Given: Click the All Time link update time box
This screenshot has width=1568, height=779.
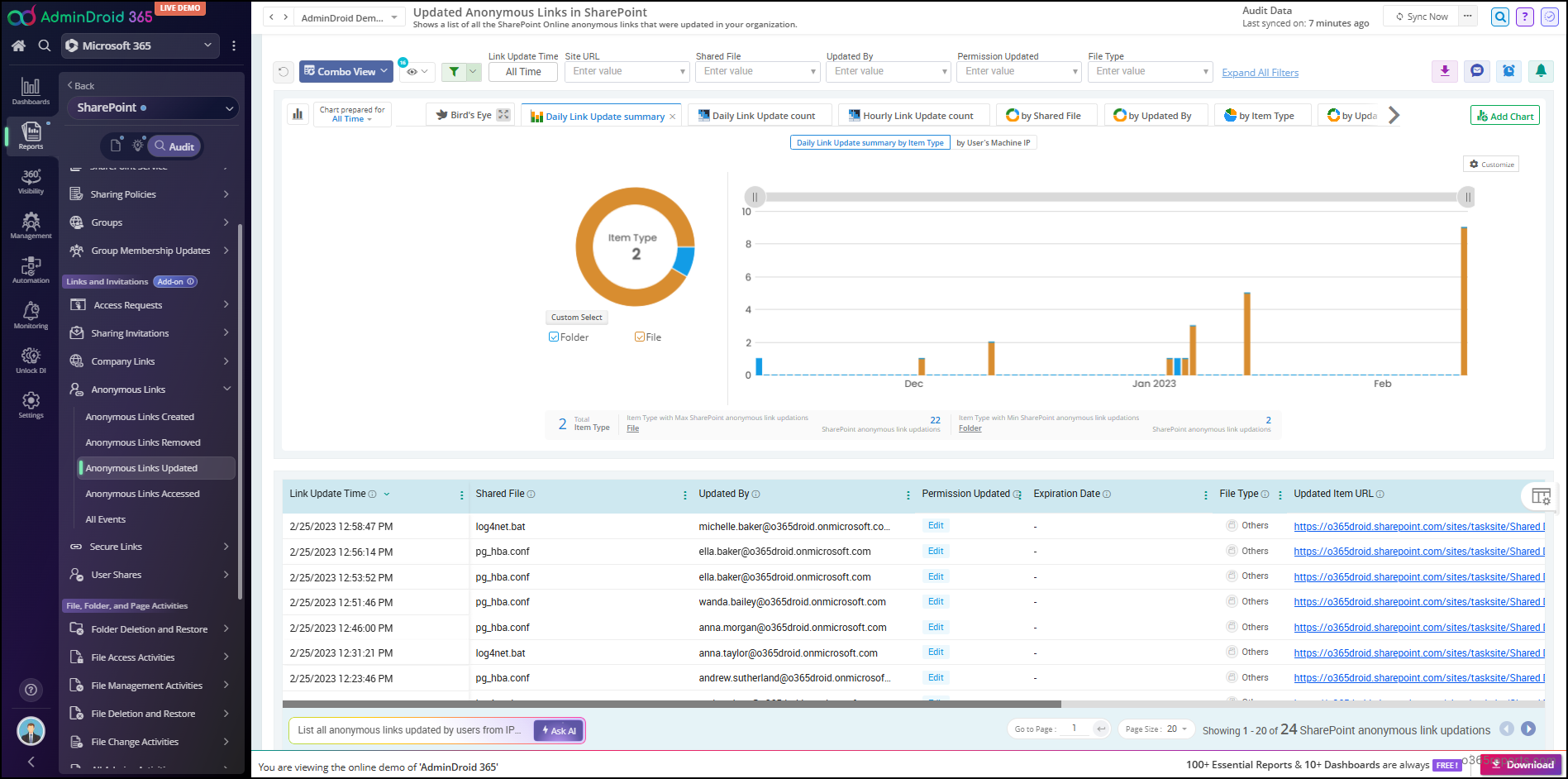Looking at the screenshot, I should [523, 72].
